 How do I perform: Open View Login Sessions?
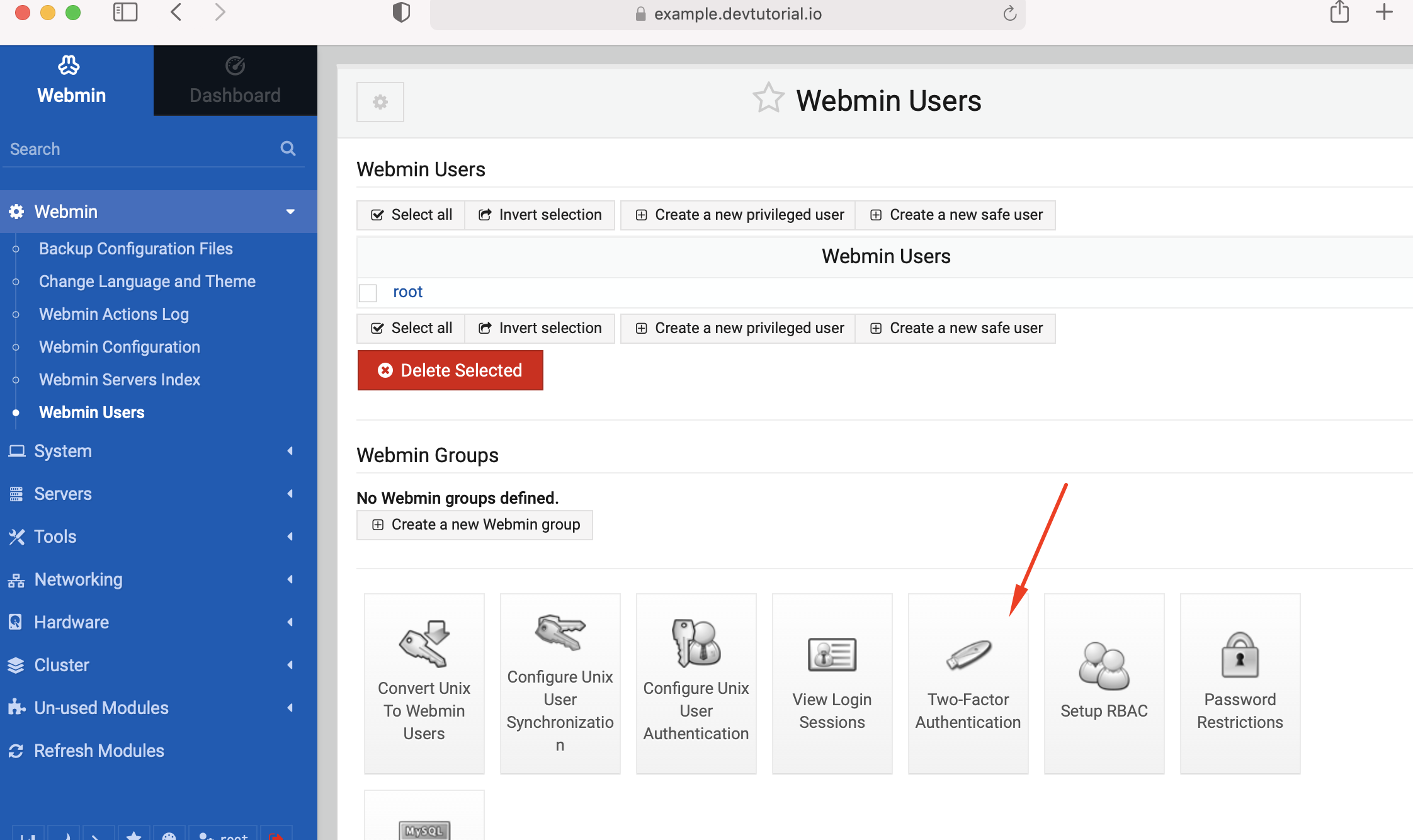832,683
